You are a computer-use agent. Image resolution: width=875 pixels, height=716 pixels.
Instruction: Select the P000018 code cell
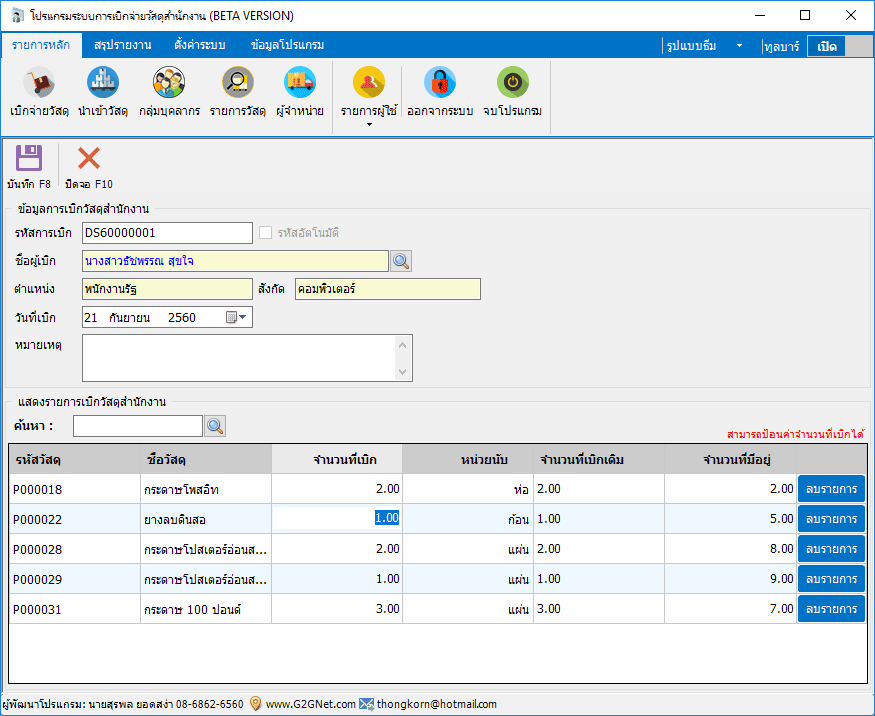pos(75,489)
